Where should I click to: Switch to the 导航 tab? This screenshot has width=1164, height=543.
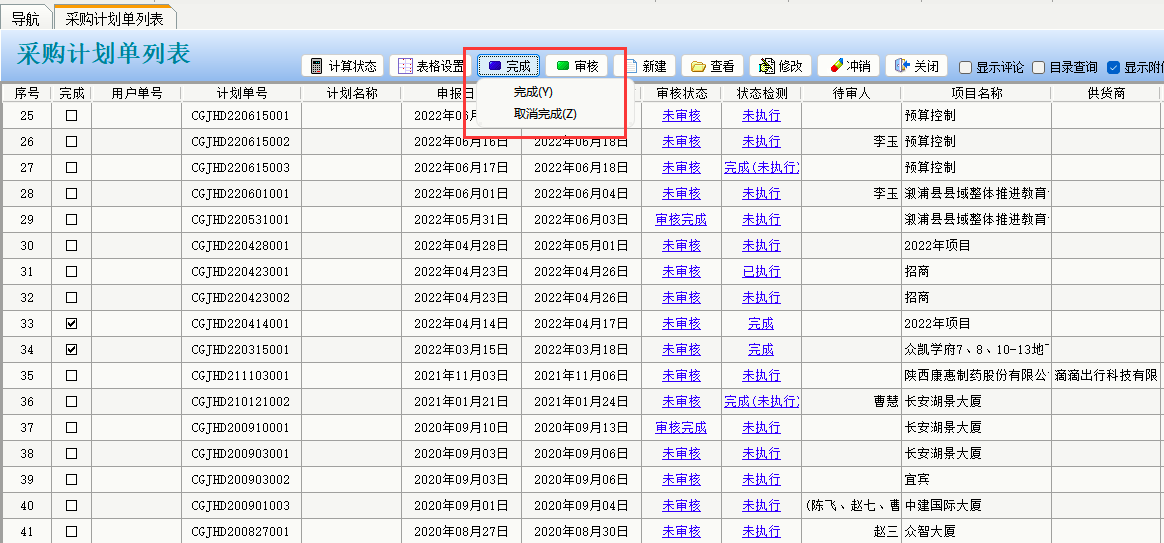(25, 18)
